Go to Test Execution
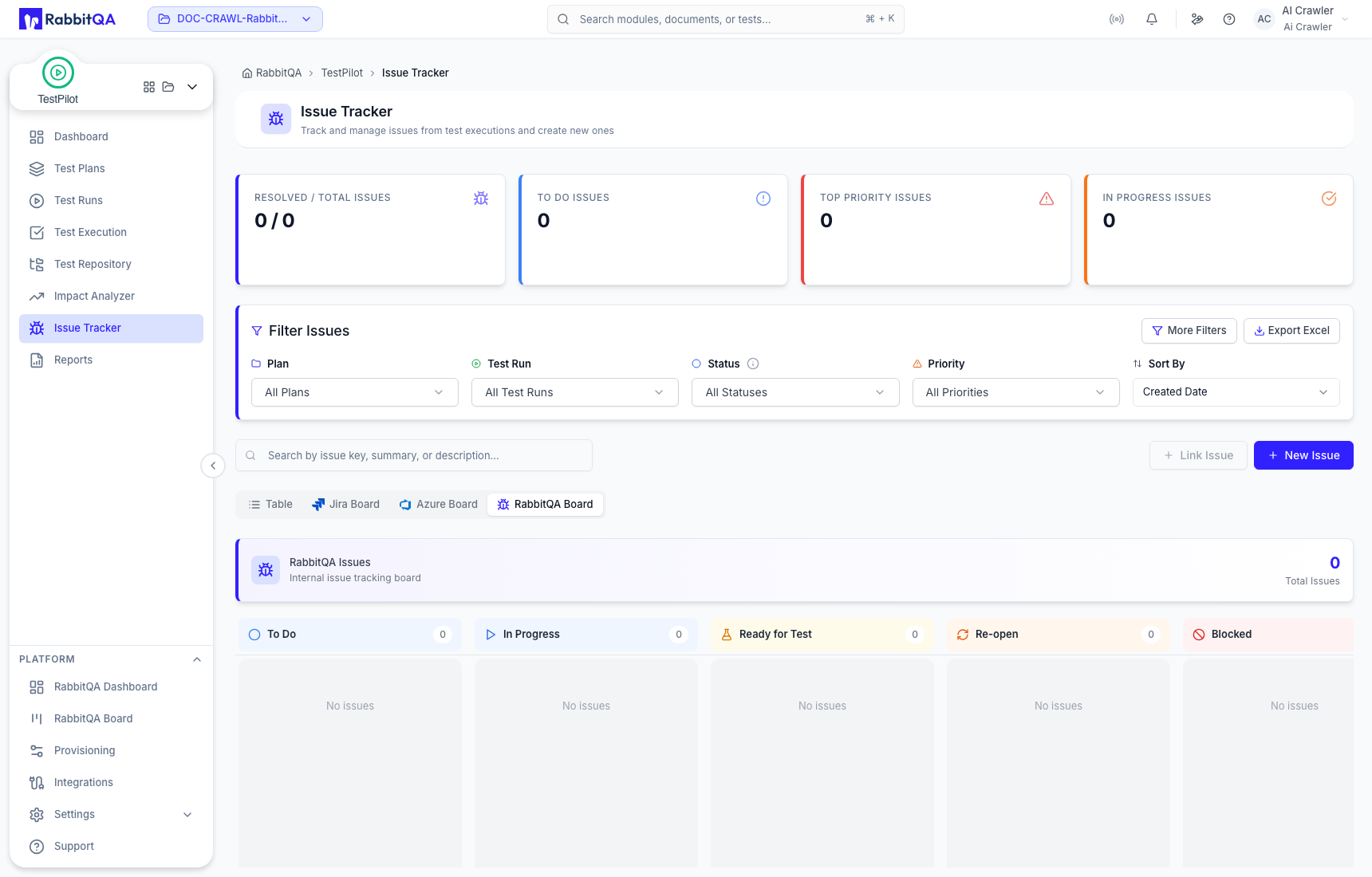Screen dimensions: 1372x877 111,233
